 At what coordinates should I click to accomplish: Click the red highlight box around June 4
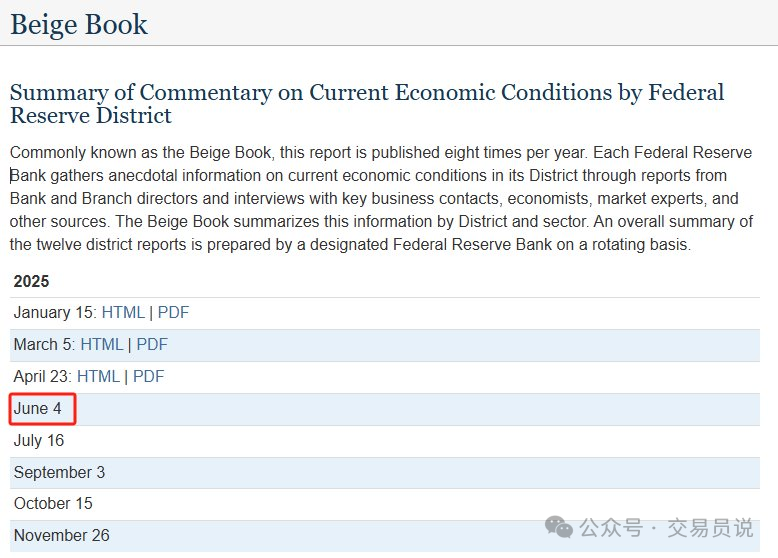tap(42, 409)
